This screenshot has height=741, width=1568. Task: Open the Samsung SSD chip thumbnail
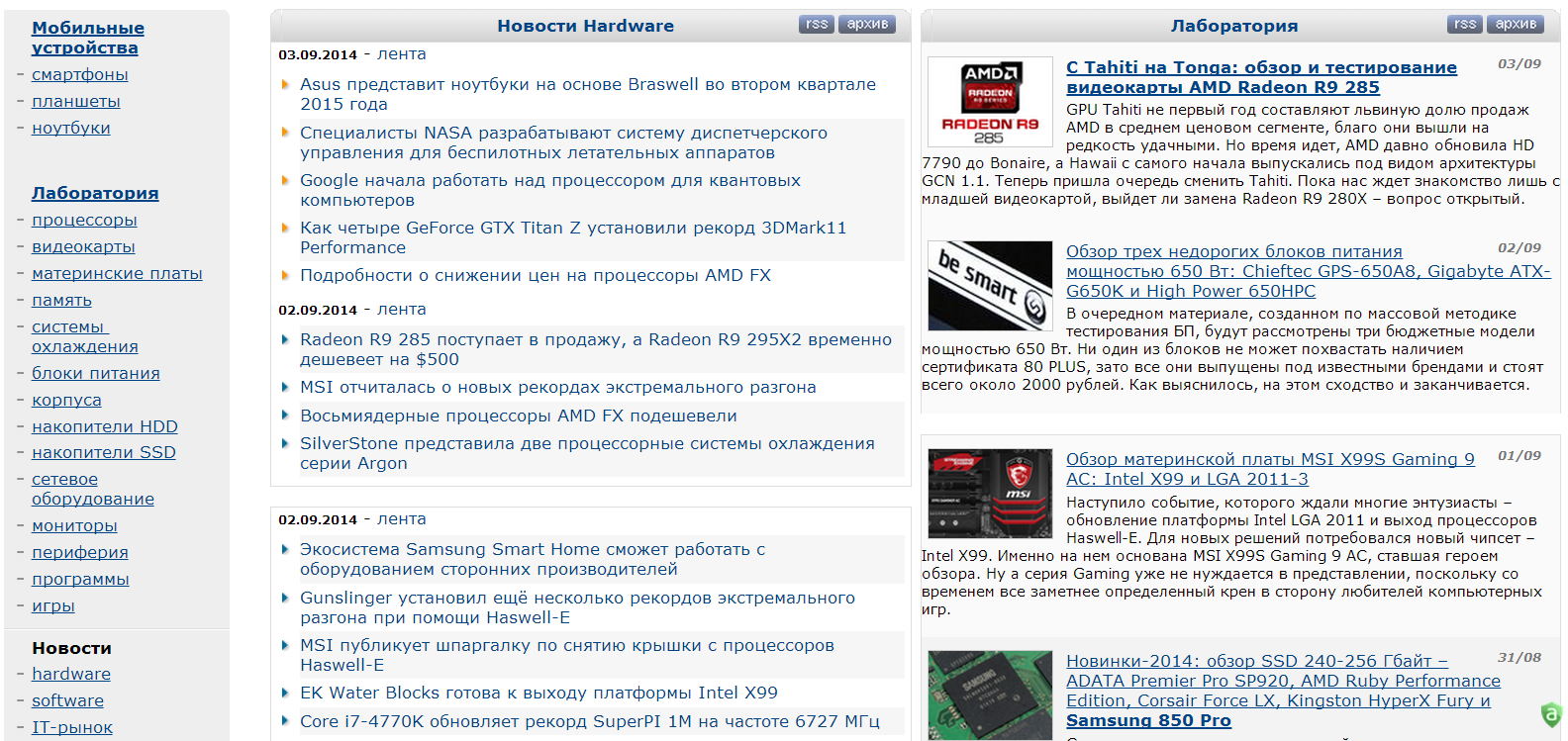(x=990, y=695)
